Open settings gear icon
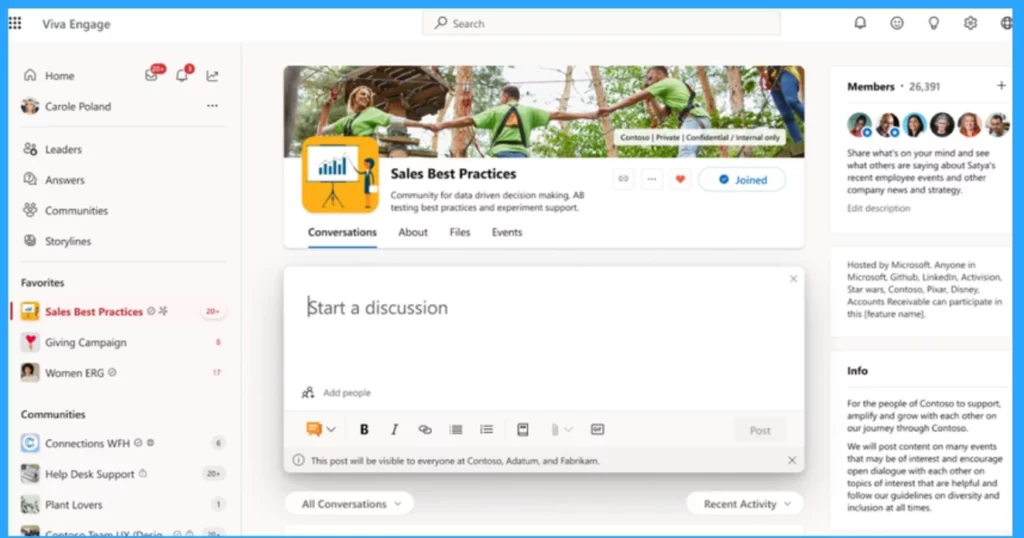 (x=970, y=24)
